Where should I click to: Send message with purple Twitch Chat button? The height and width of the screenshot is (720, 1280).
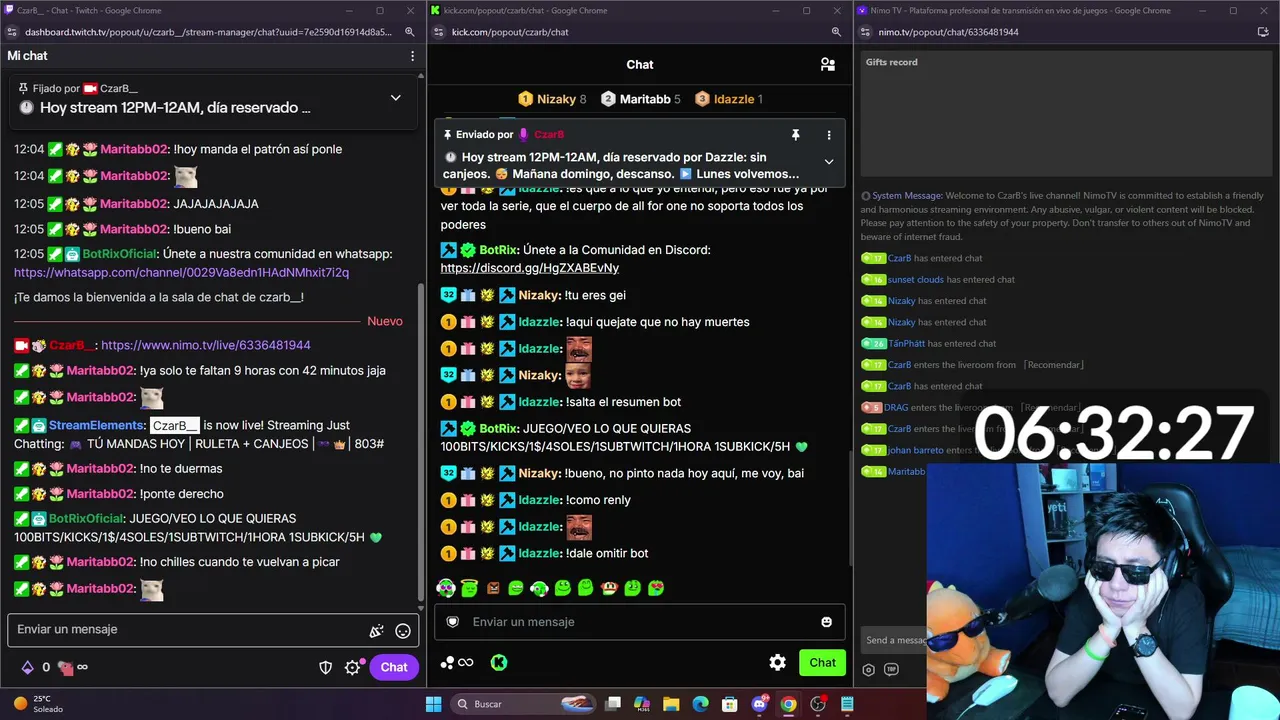(x=394, y=667)
